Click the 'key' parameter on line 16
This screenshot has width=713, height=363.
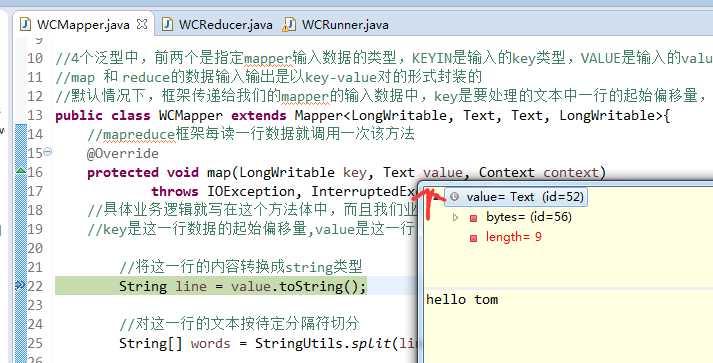[355, 173]
